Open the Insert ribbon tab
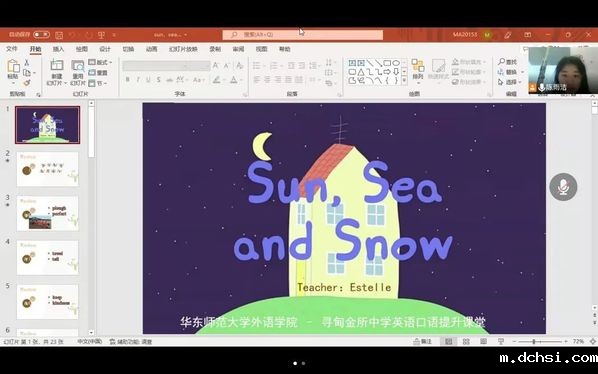The image size is (598, 374). 58,49
